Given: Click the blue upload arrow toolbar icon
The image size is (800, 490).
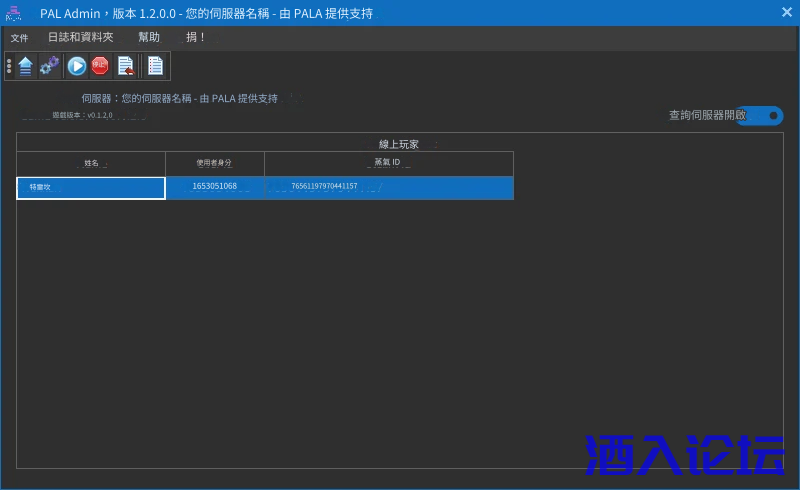Looking at the screenshot, I should (x=25, y=66).
